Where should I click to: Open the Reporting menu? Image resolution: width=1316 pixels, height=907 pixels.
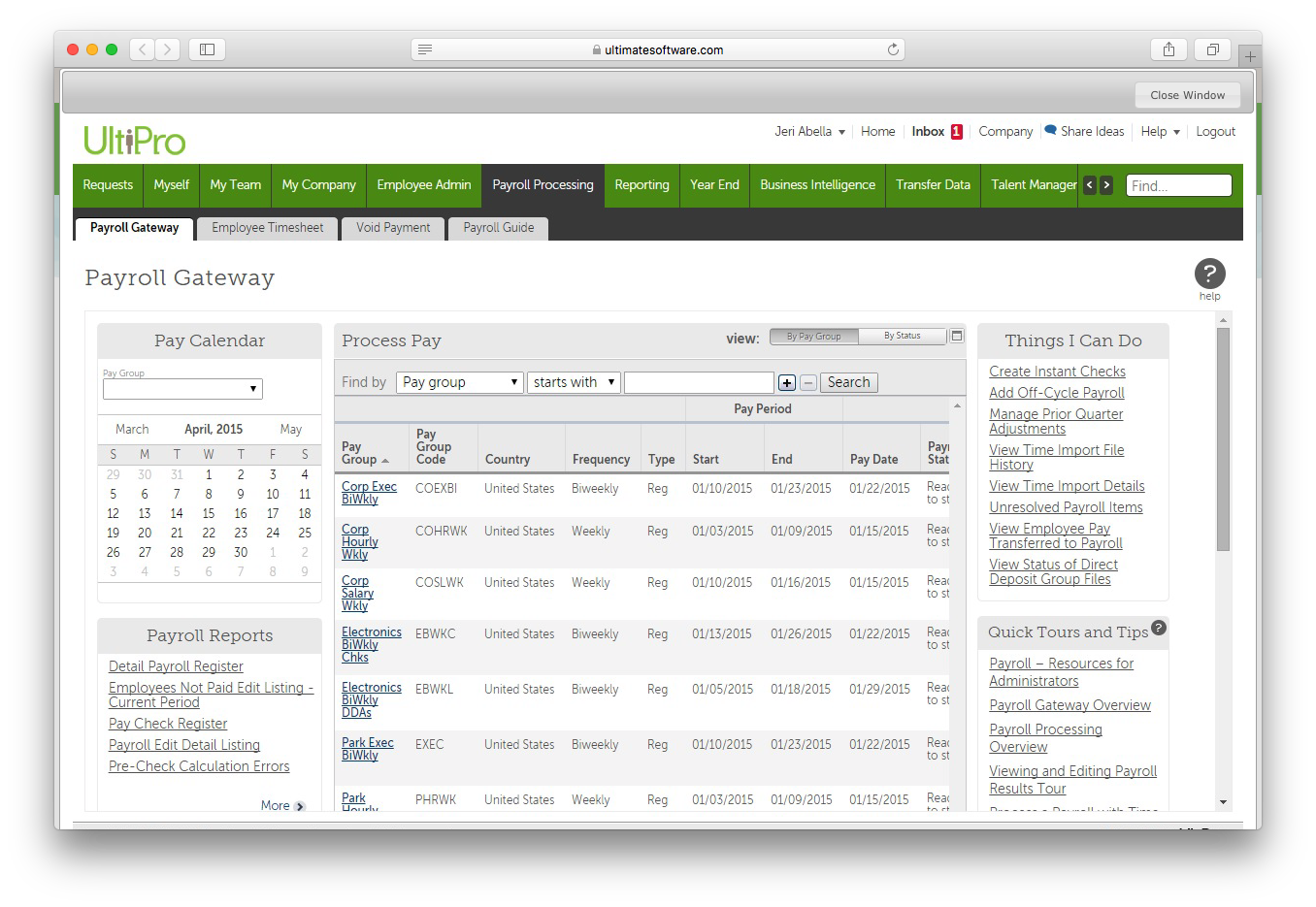pyautogui.click(x=642, y=185)
